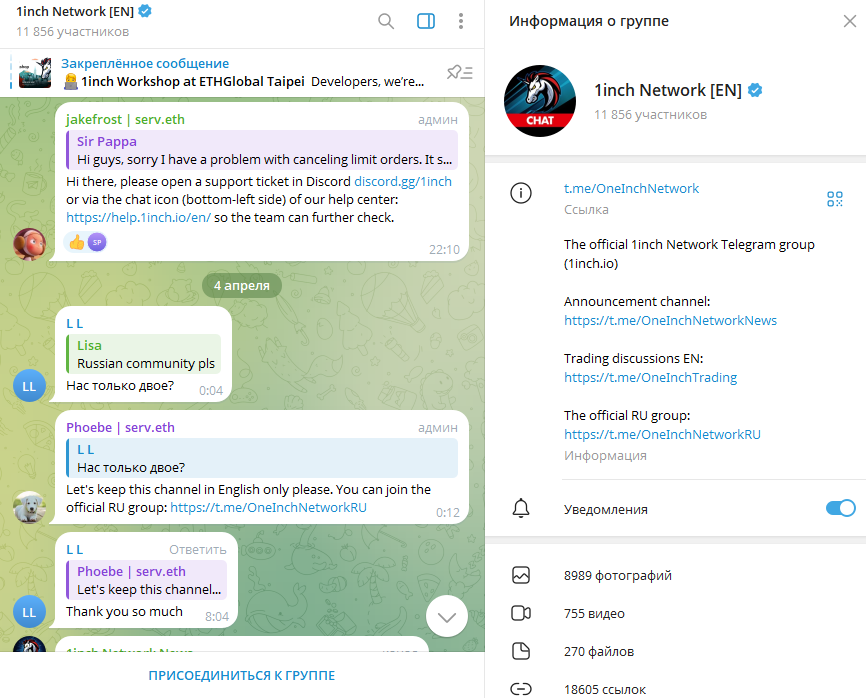Click the 22:10 timestamp on jakefrost's message
Image resolution: width=866 pixels, height=698 pixels.
pos(445,250)
